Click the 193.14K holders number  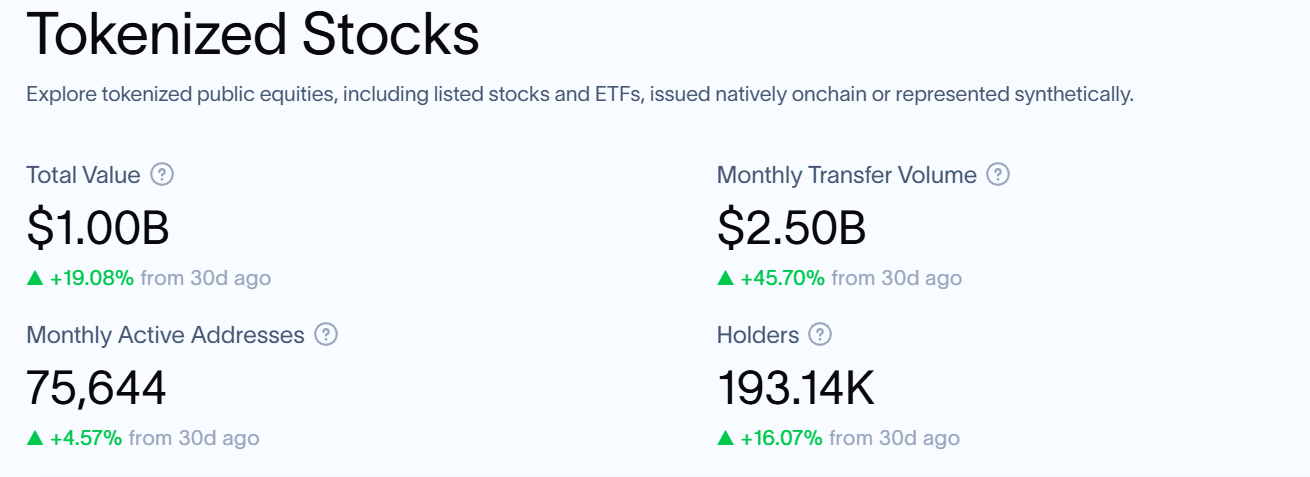coord(796,388)
